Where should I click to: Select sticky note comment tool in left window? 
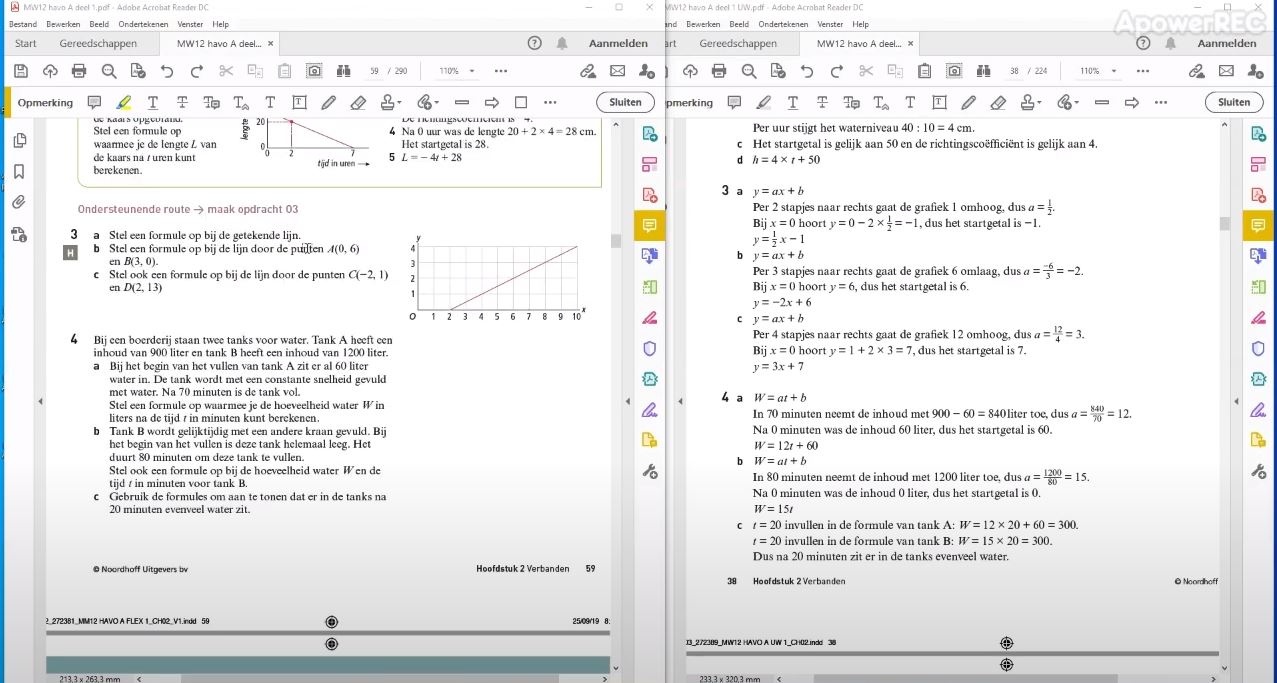(95, 102)
